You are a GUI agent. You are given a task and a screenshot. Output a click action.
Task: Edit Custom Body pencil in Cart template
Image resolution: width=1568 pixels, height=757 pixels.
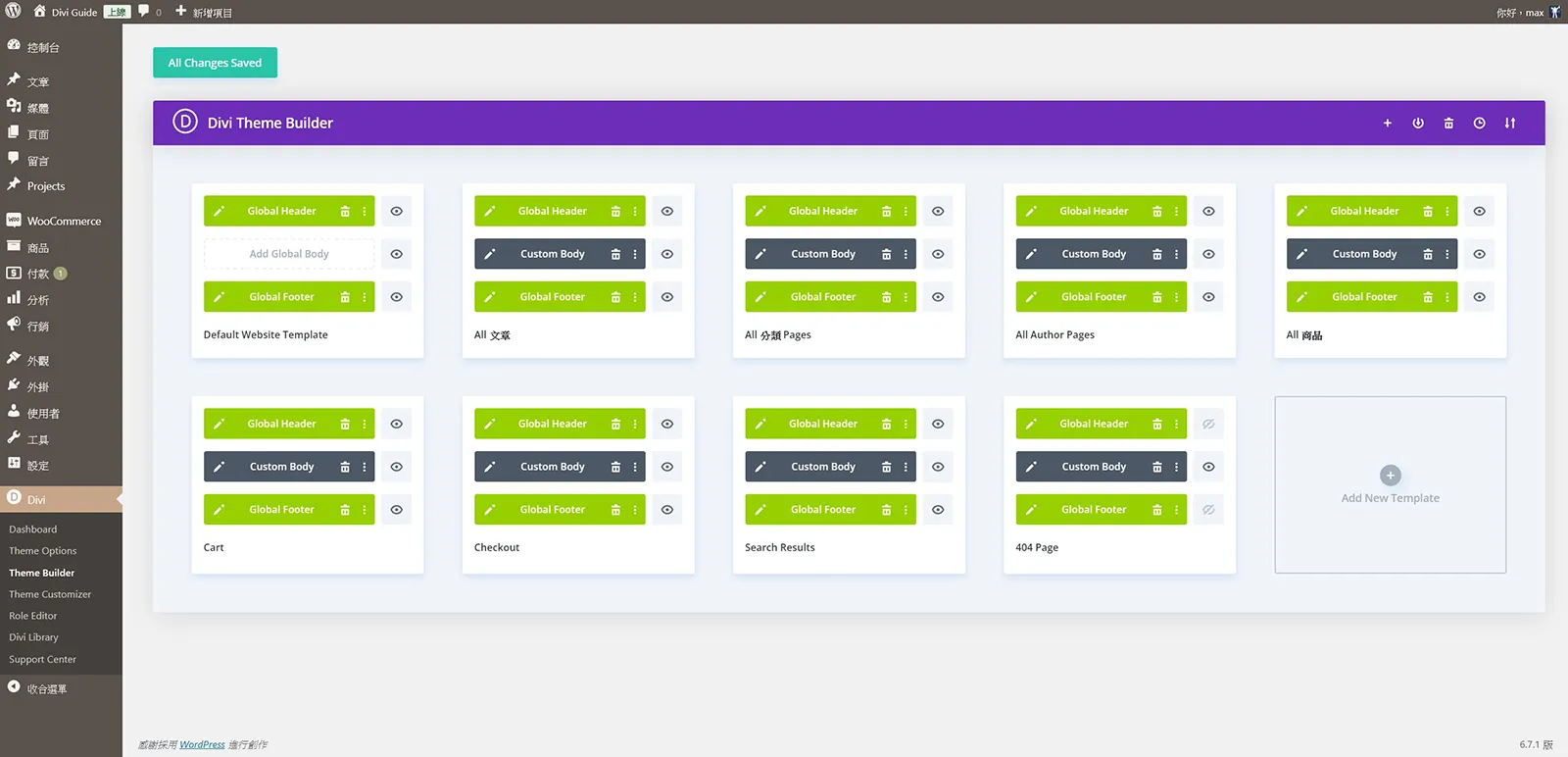coord(220,467)
